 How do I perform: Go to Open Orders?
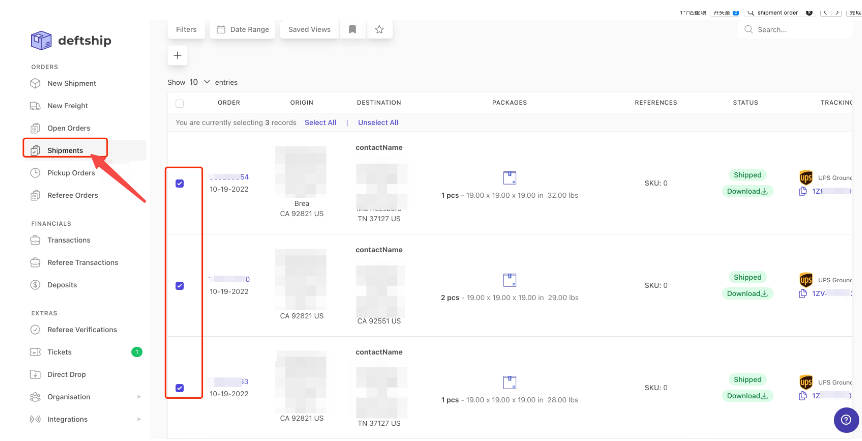click(68, 128)
